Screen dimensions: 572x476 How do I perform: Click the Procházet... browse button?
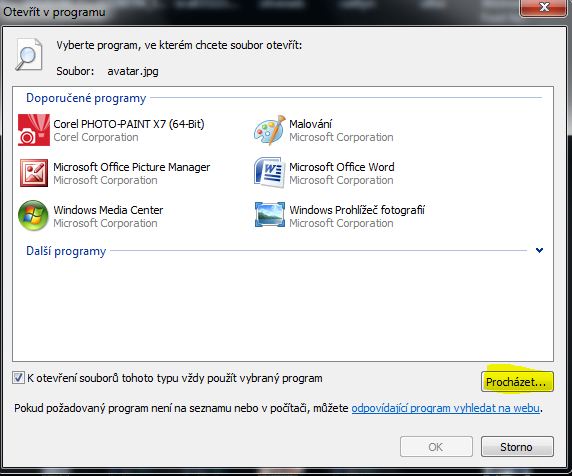[x=517, y=382]
